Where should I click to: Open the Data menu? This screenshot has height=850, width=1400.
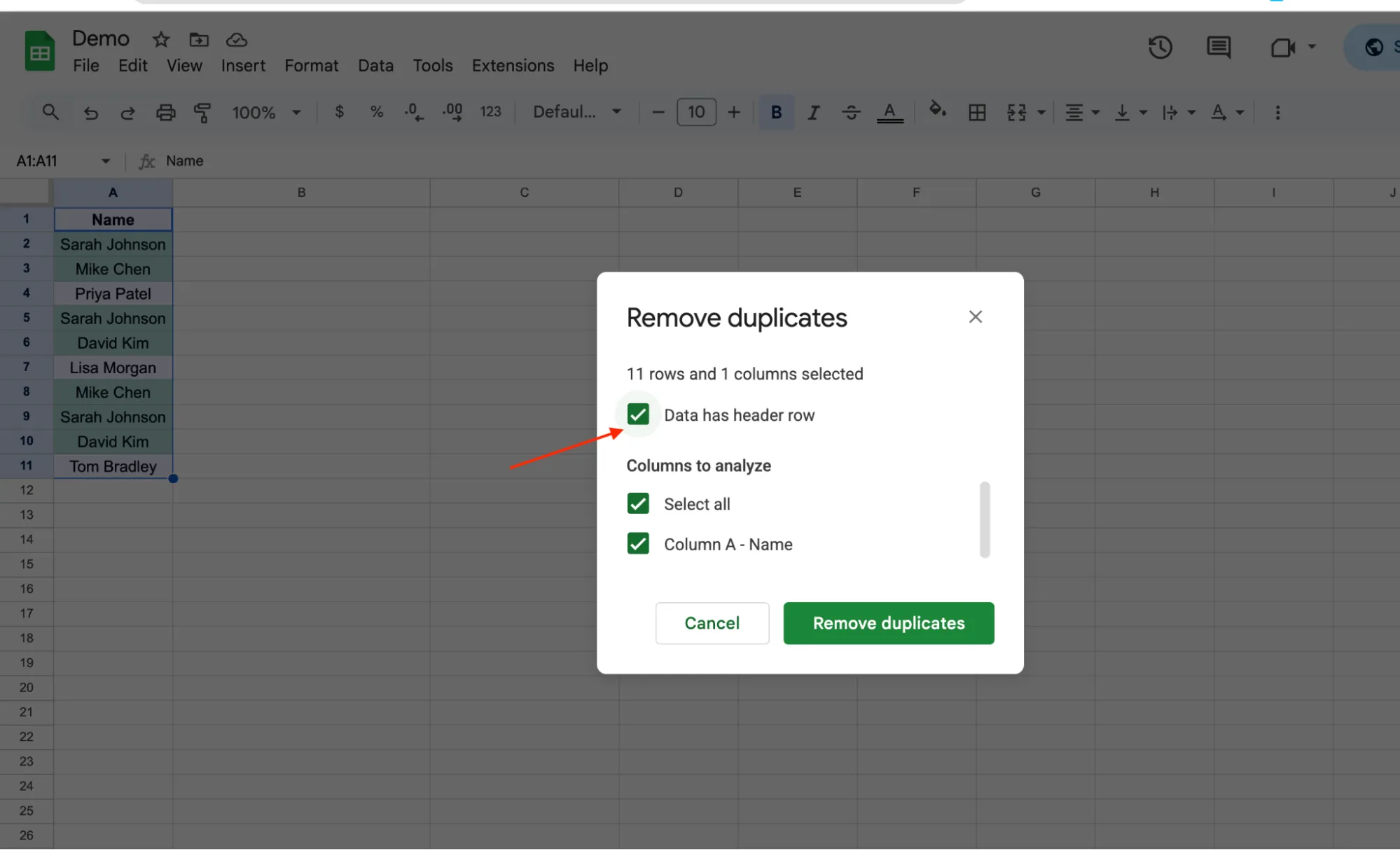coord(375,65)
